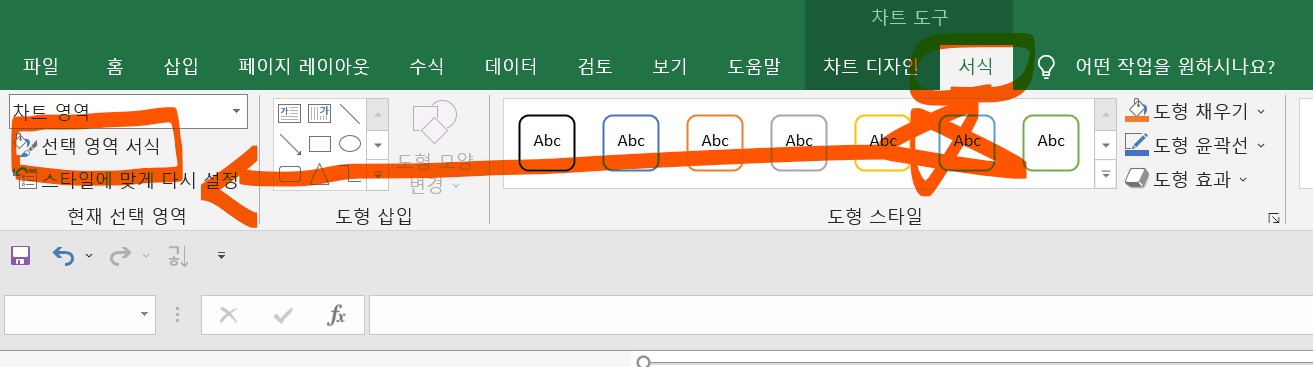Select the elbow connector shape
The image size is (1313, 367).
(350, 174)
